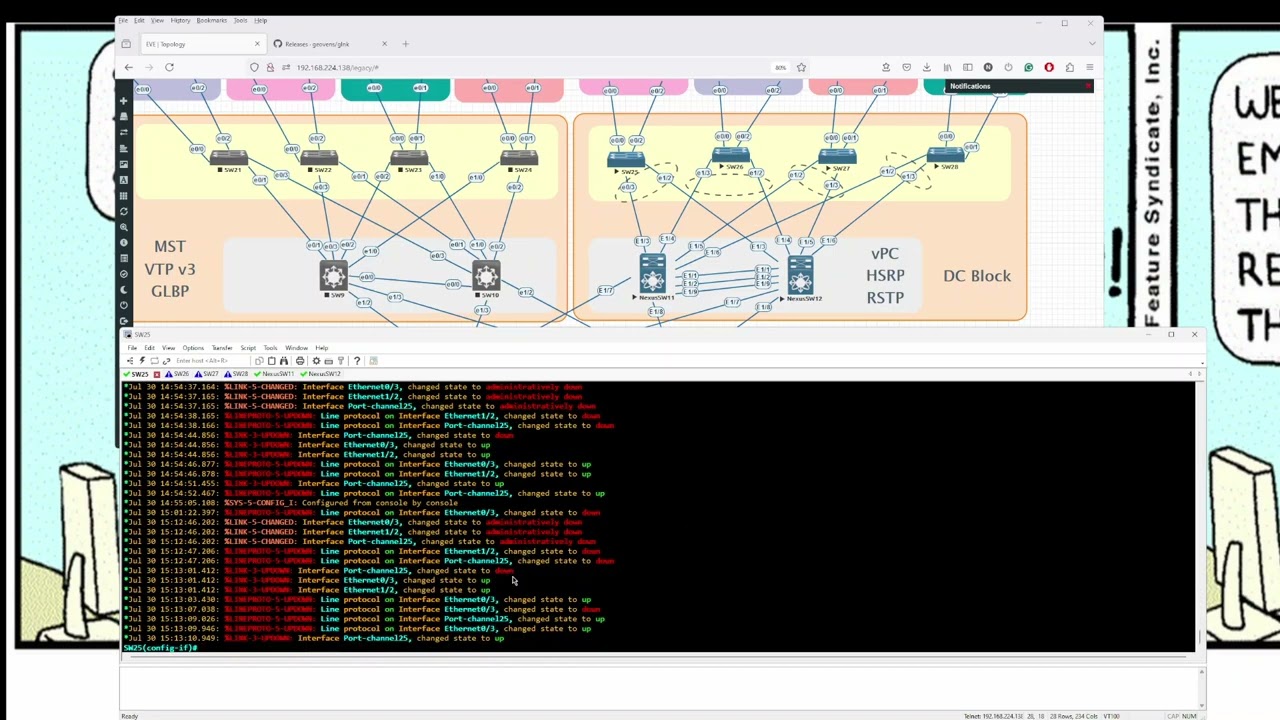Refresh the topology using the sidebar refresh icon

(x=124, y=211)
